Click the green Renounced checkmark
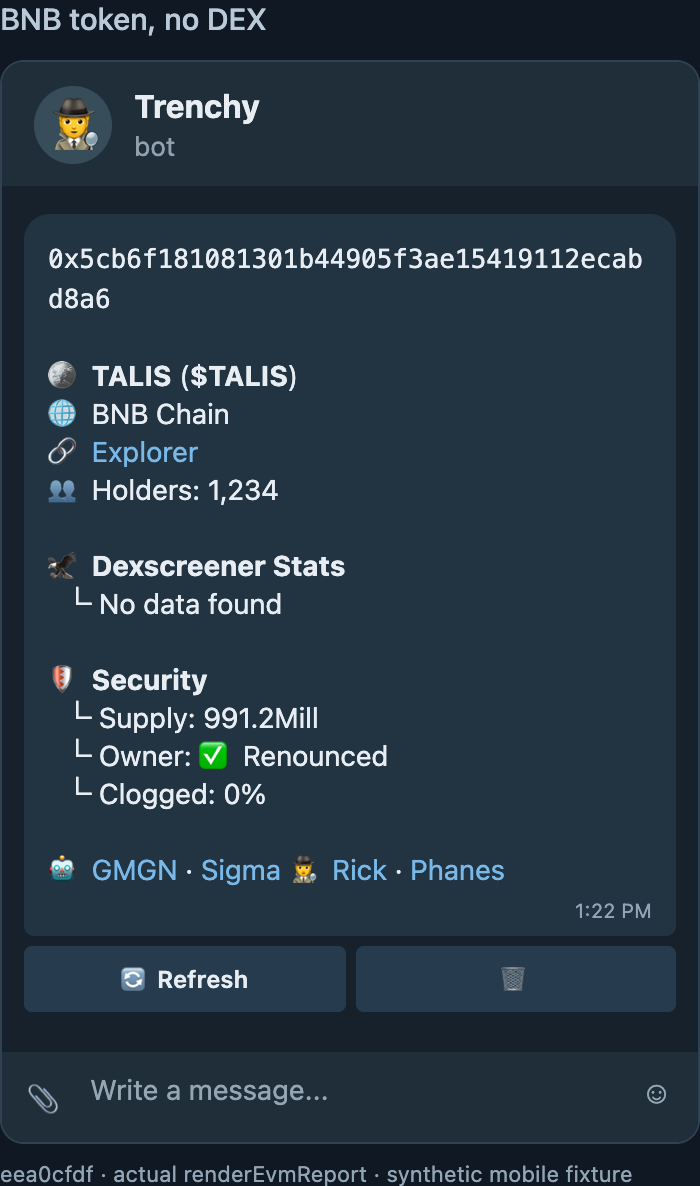This screenshot has height=1186, width=700. (x=213, y=756)
